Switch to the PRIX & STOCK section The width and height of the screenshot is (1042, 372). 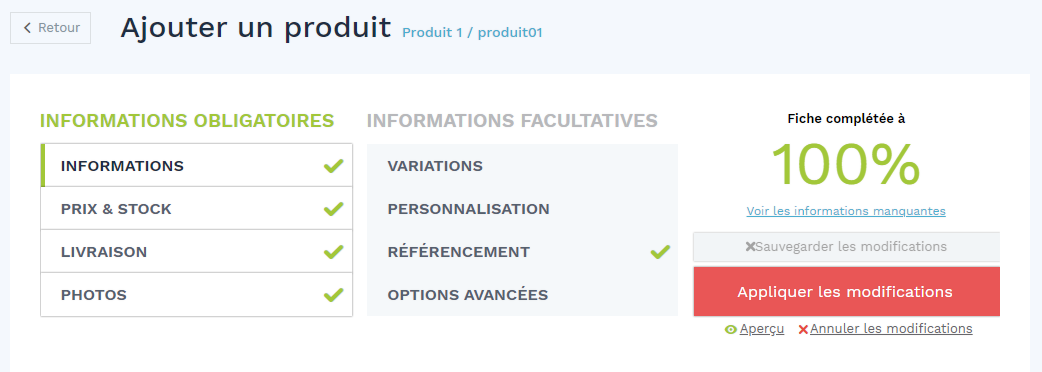[197, 209]
